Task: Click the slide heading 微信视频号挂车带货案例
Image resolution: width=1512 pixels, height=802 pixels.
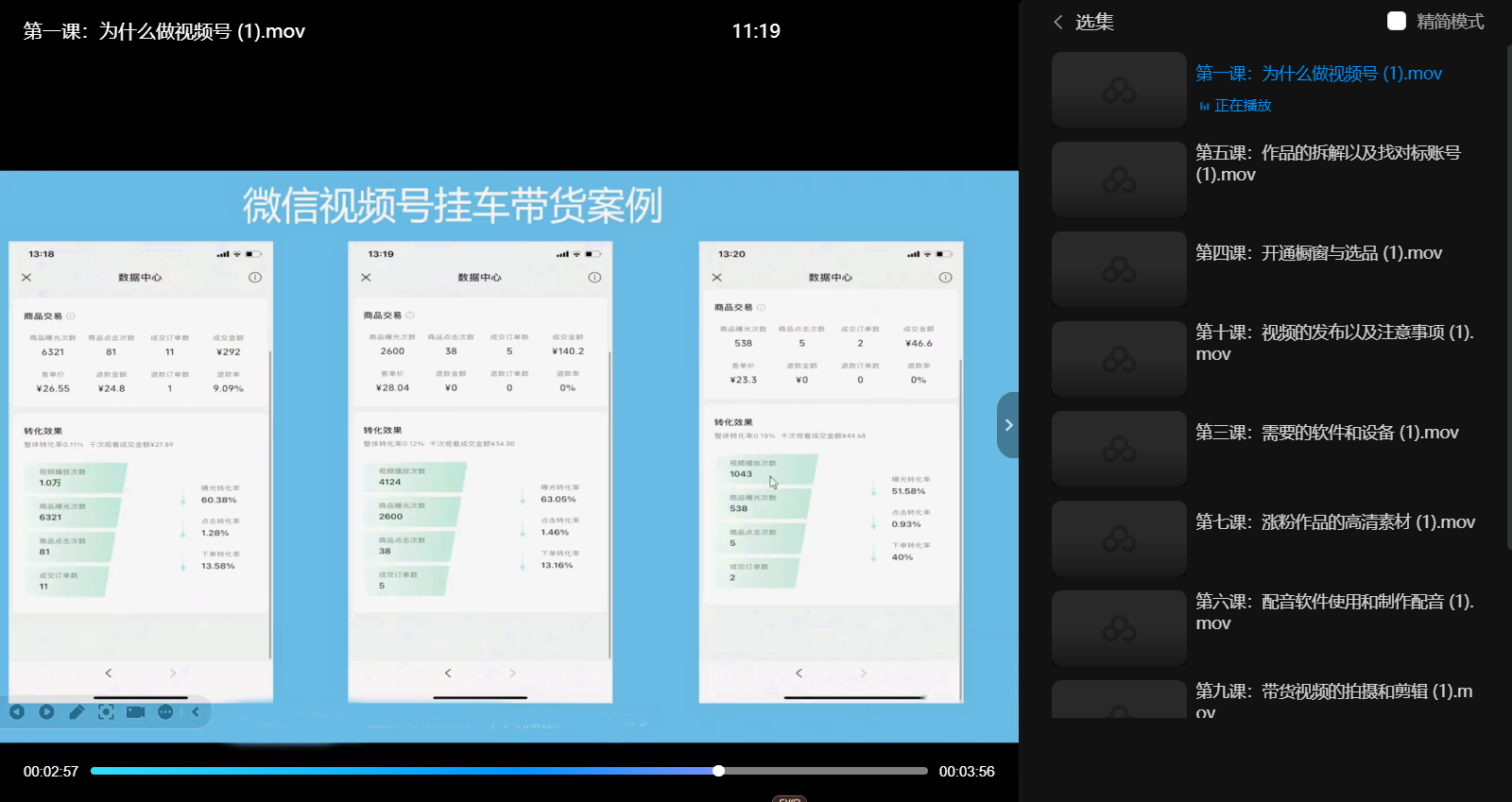Action: point(453,205)
